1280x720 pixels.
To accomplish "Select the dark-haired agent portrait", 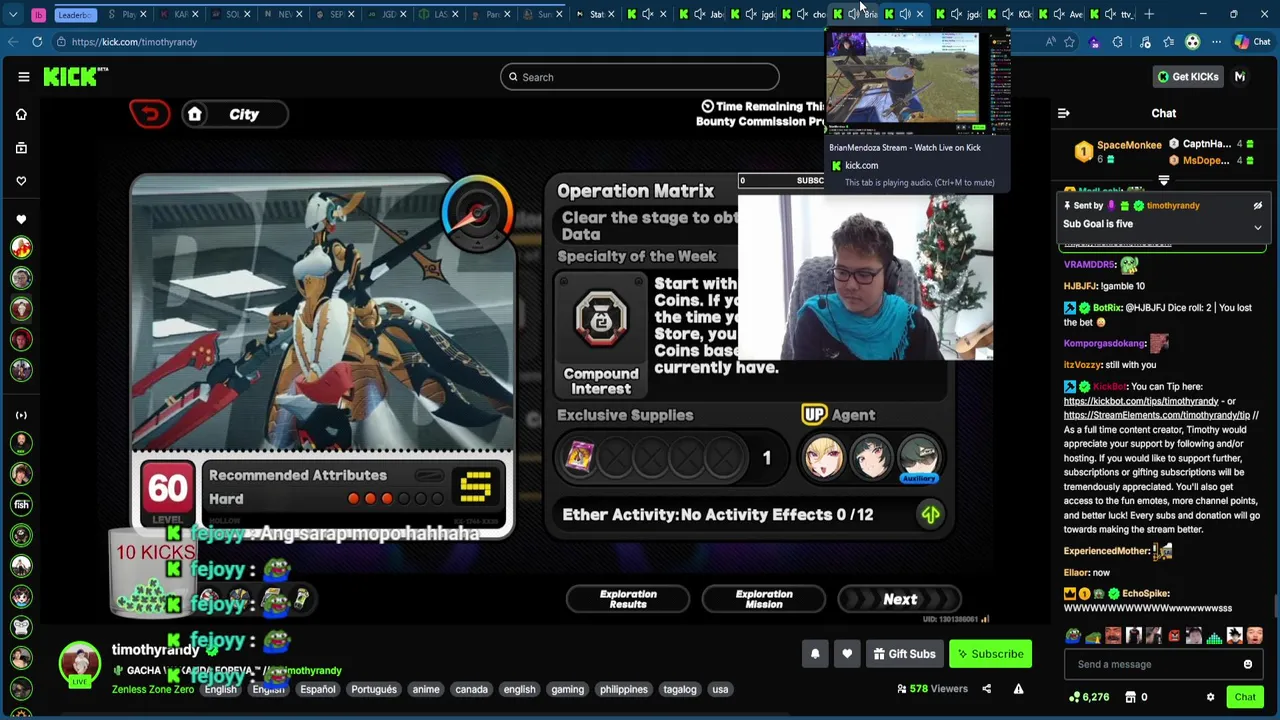I will (x=871, y=457).
